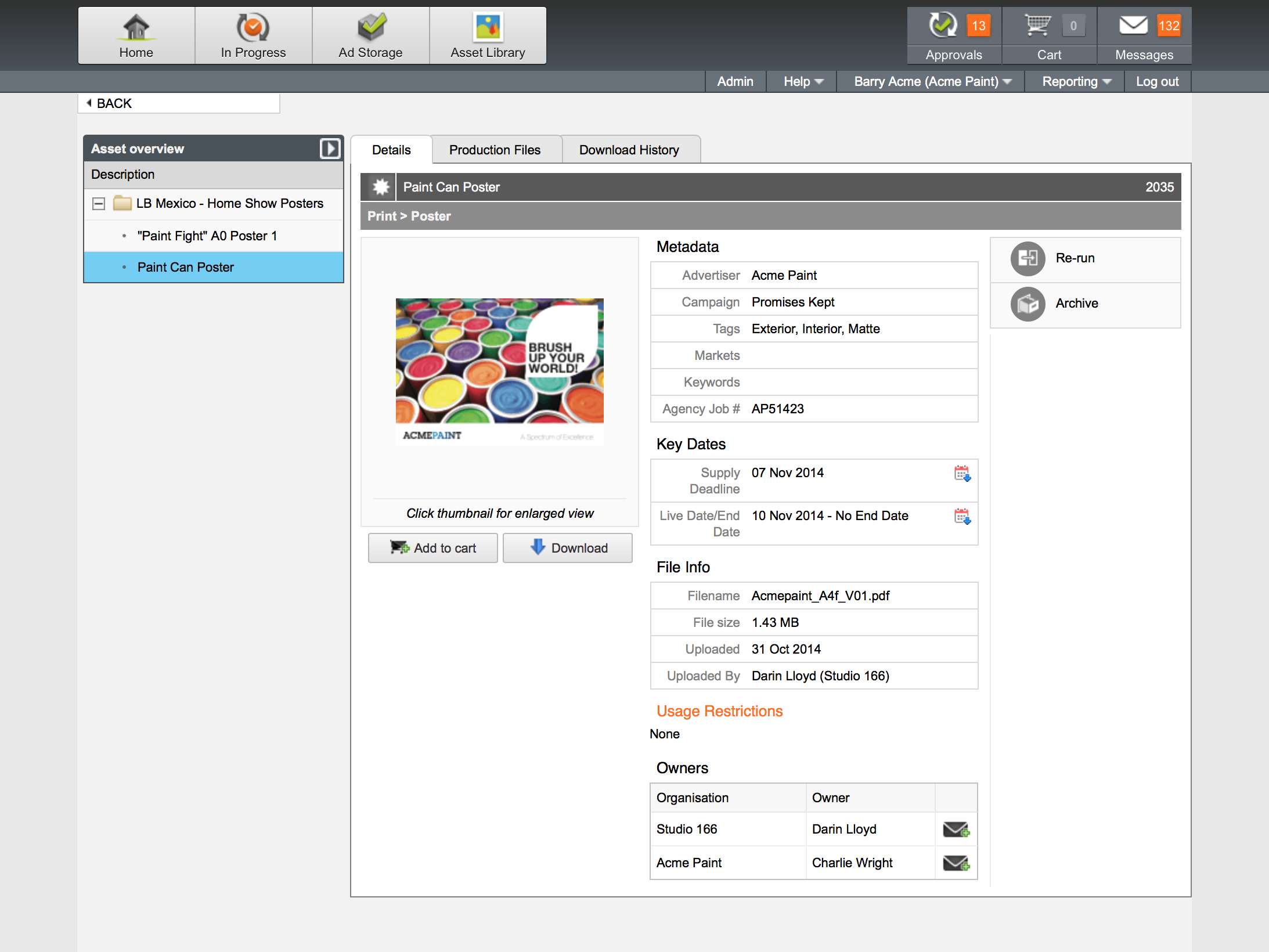Viewport: 1269px width, 952px height.
Task: Log out of the application
Action: [1157, 82]
